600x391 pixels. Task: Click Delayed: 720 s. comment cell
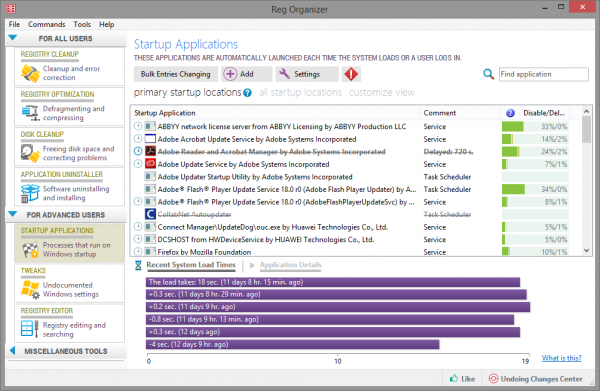(448, 152)
